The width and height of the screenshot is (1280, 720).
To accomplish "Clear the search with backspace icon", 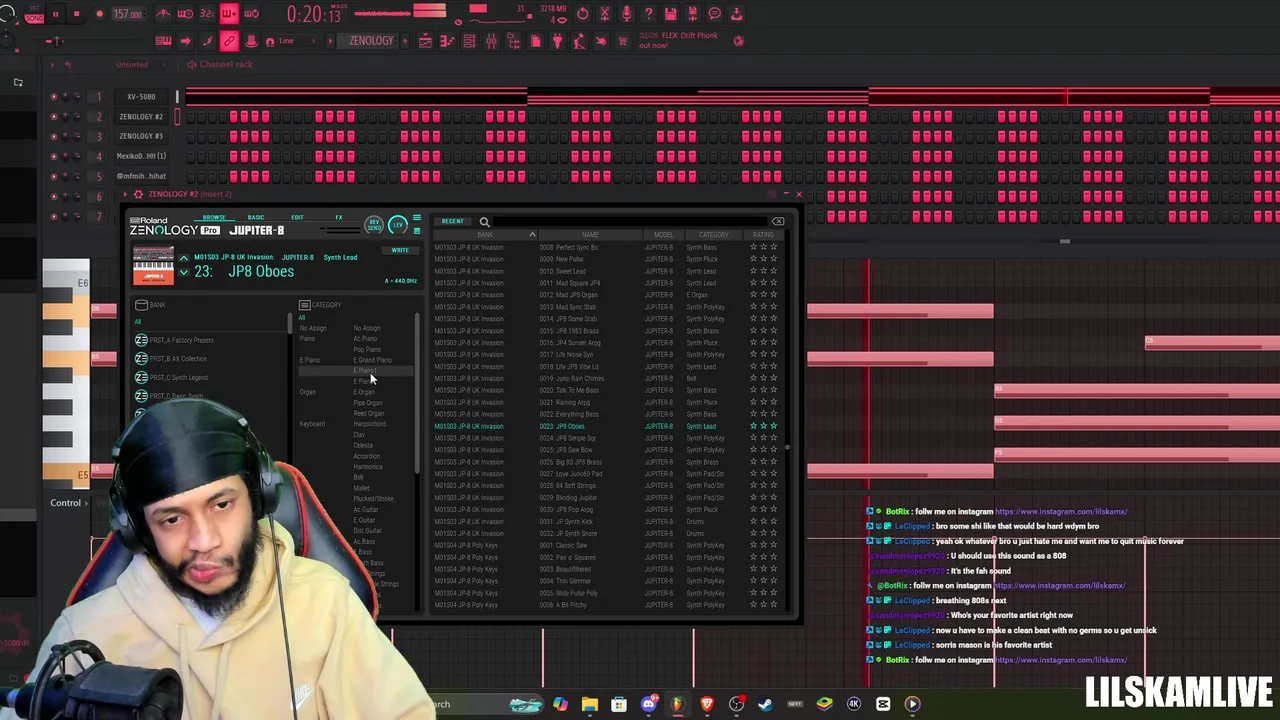I will point(778,222).
